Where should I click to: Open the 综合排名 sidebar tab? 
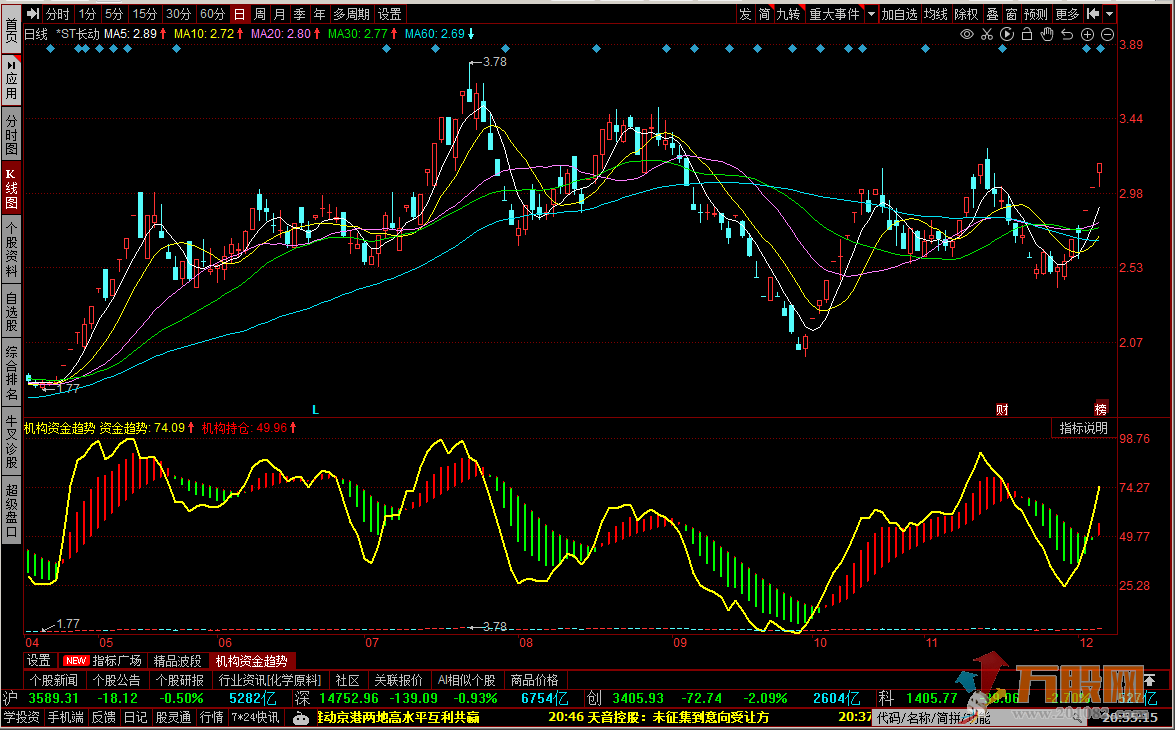point(11,373)
